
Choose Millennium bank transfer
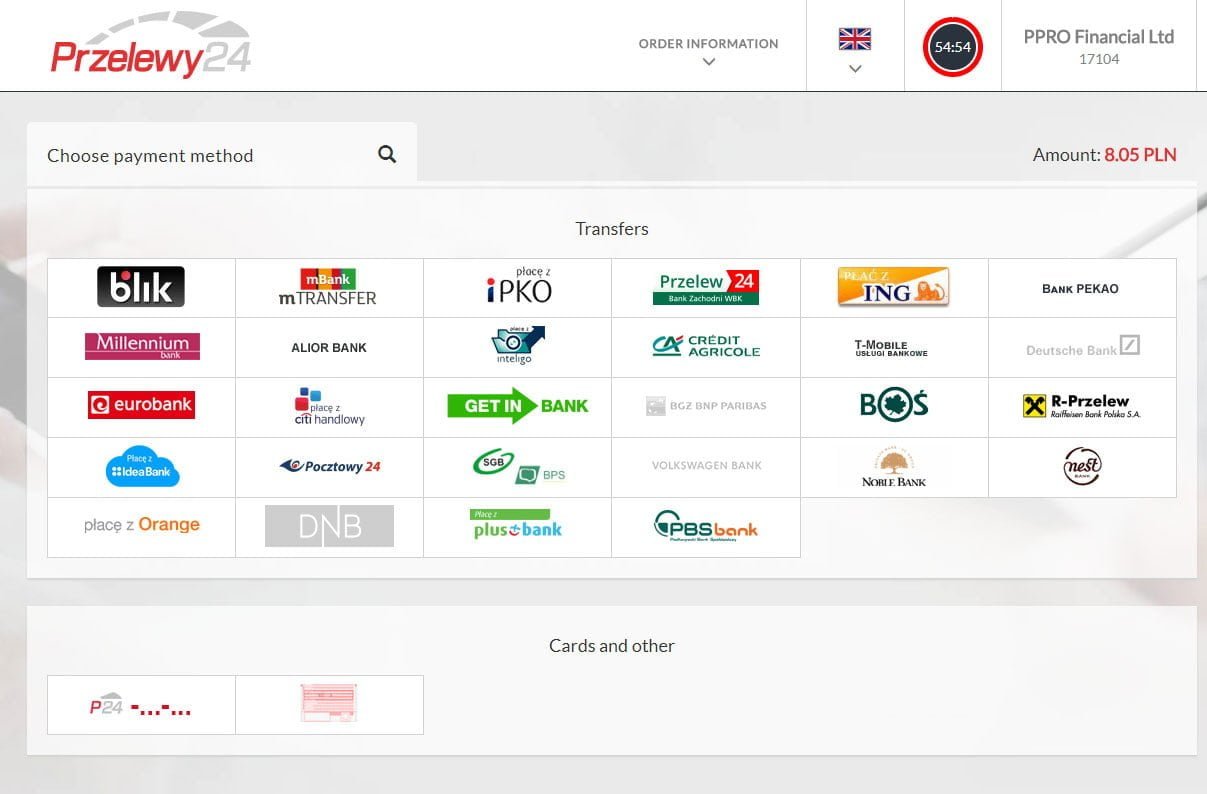[141, 347]
